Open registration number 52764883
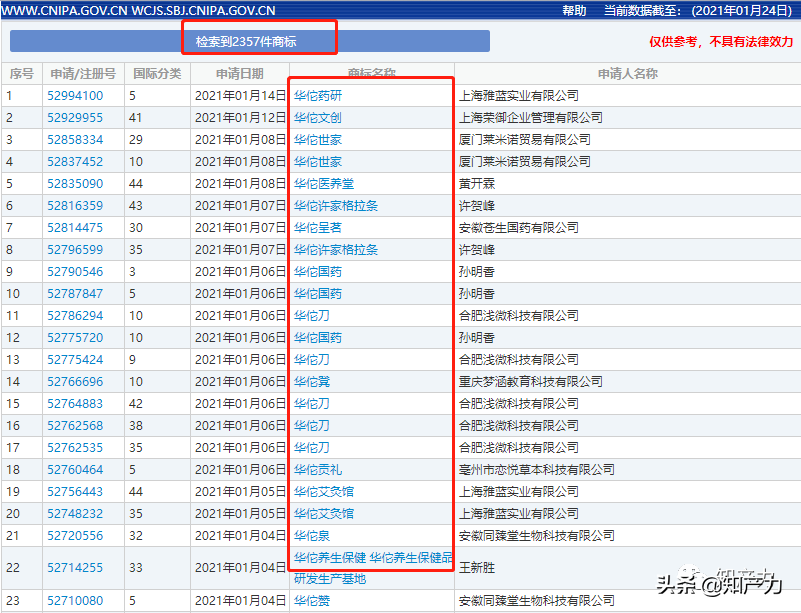 click(75, 403)
